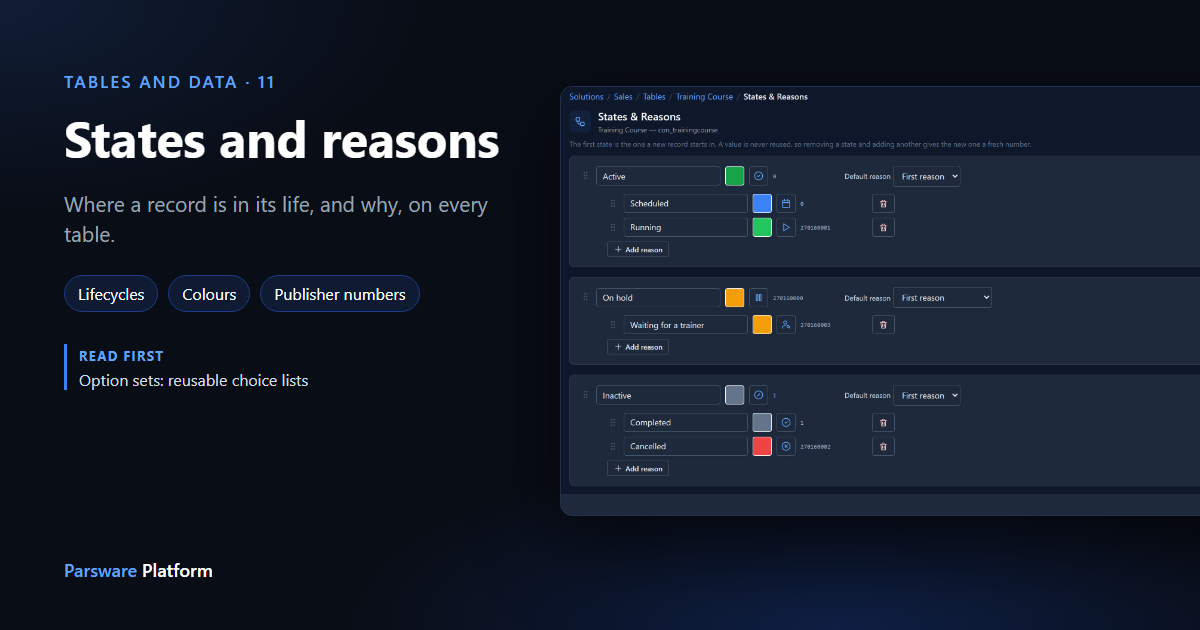
Task: Click the value 270160000 beside On hold
Action: point(788,298)
